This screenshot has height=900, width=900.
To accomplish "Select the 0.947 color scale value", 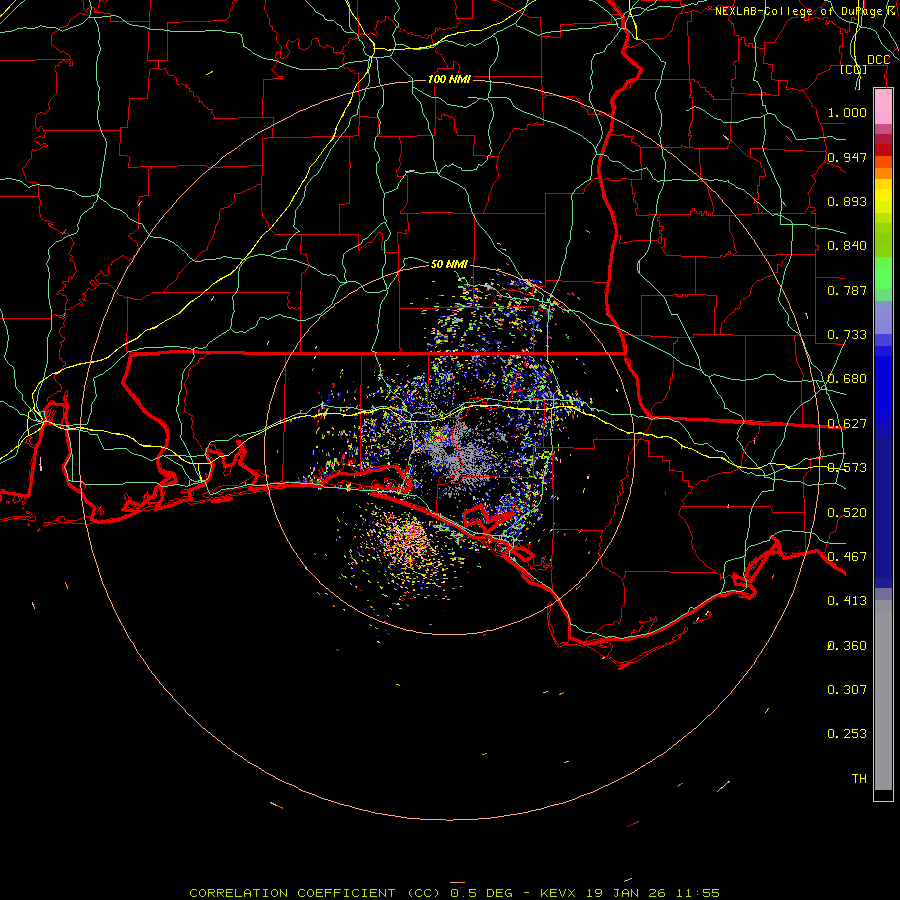I will coord(847,157).
